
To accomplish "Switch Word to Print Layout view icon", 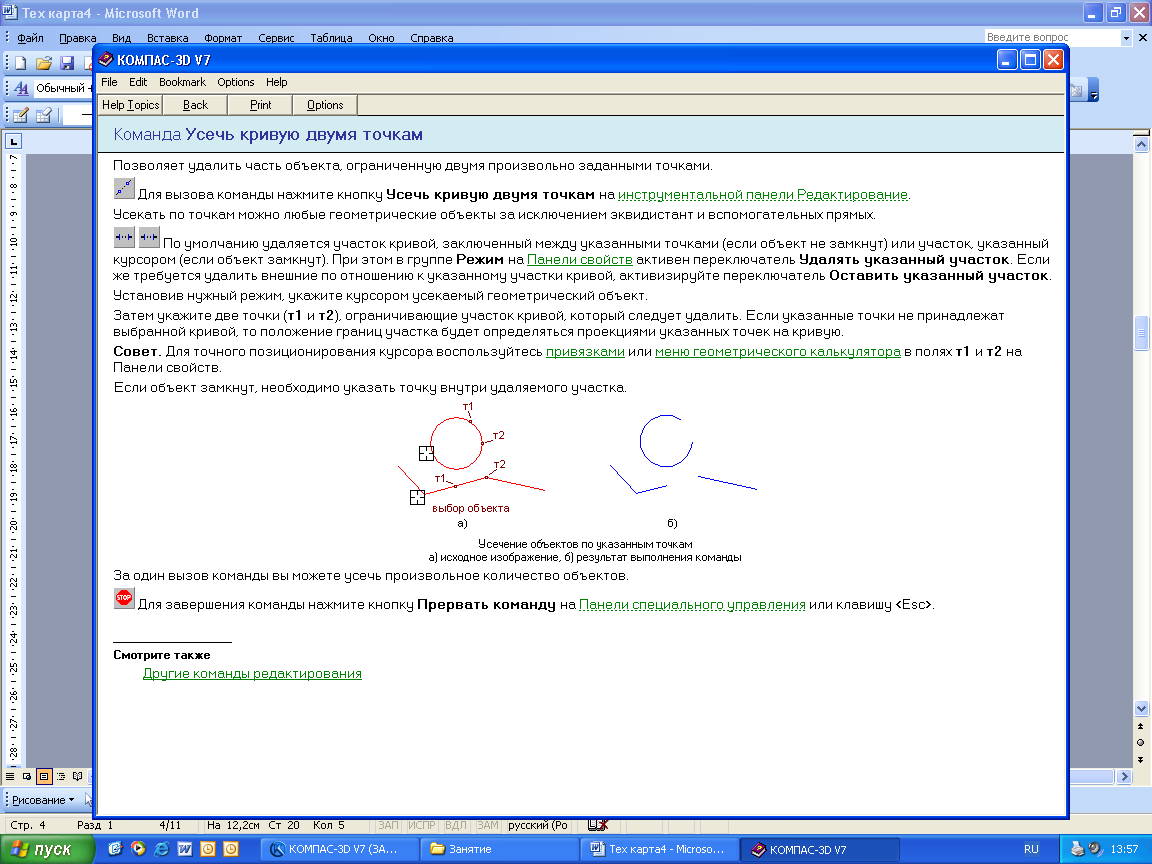I will 43,776.
